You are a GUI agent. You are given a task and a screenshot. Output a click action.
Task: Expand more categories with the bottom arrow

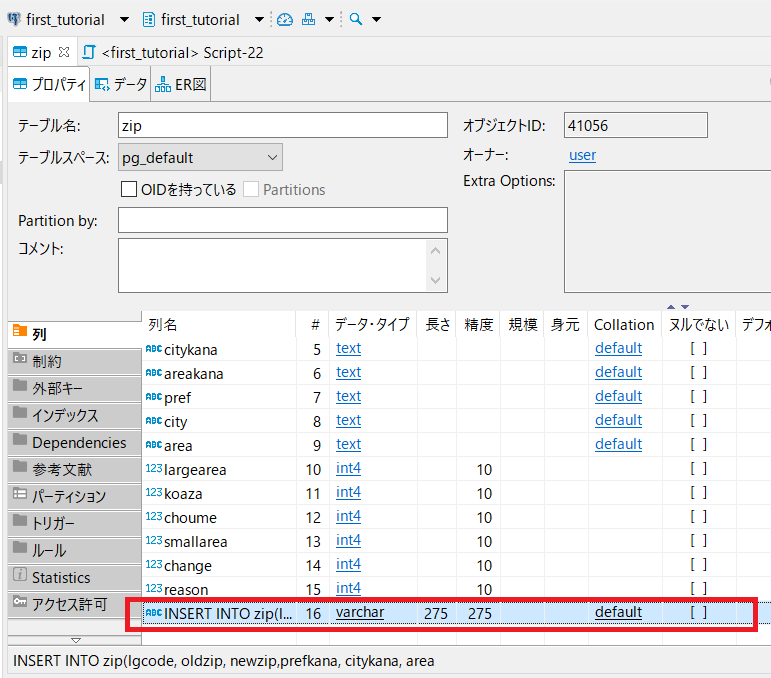[76, 640]
